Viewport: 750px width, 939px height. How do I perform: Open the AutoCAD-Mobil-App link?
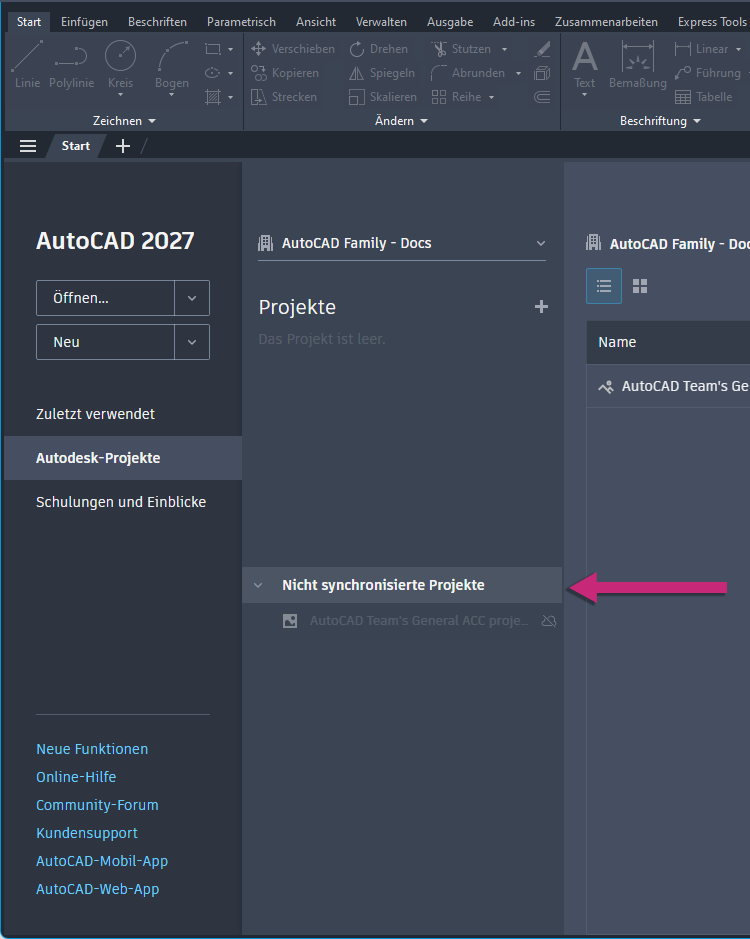click(x=102, y=861)
